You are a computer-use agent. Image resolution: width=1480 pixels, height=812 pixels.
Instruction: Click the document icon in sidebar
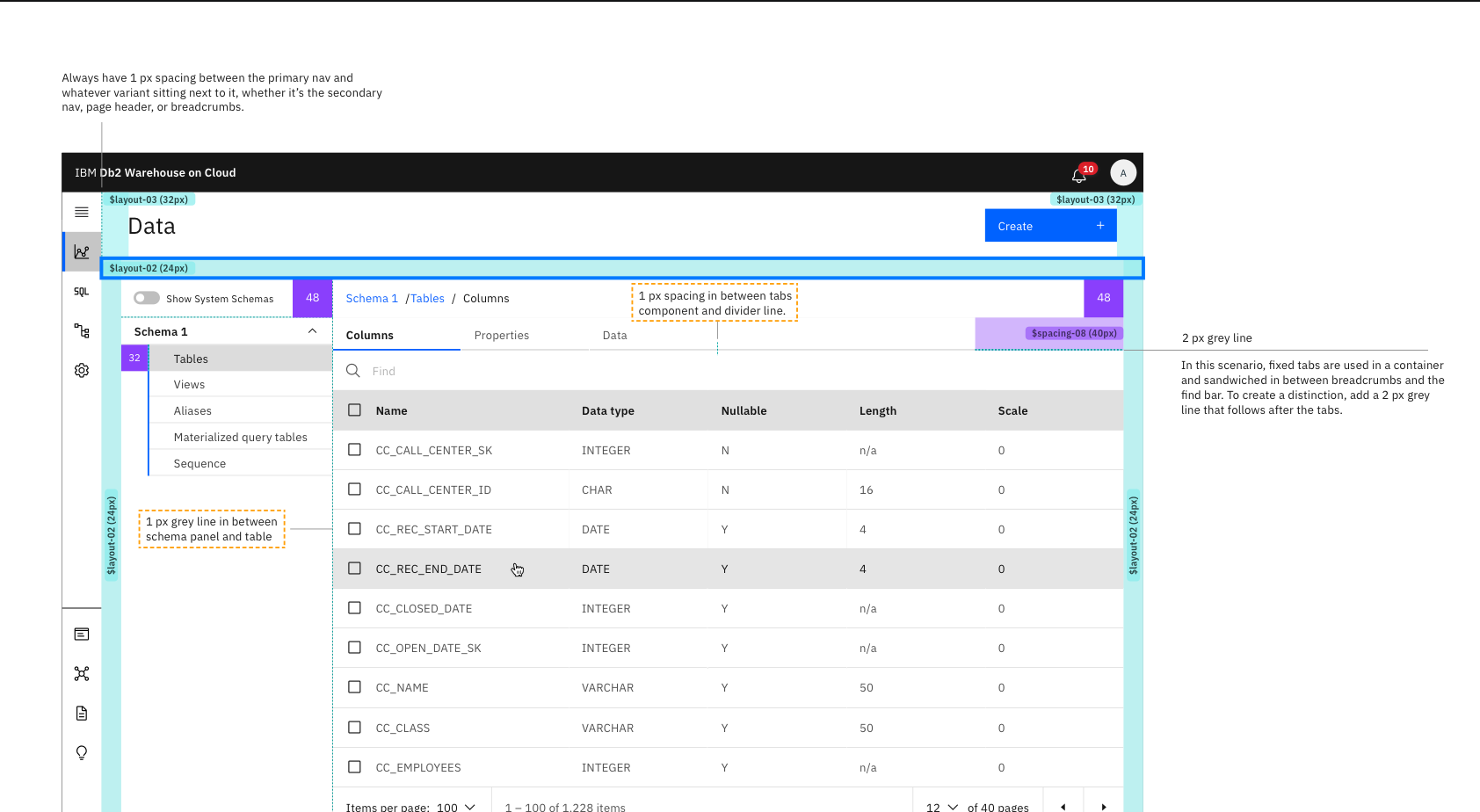82,714
